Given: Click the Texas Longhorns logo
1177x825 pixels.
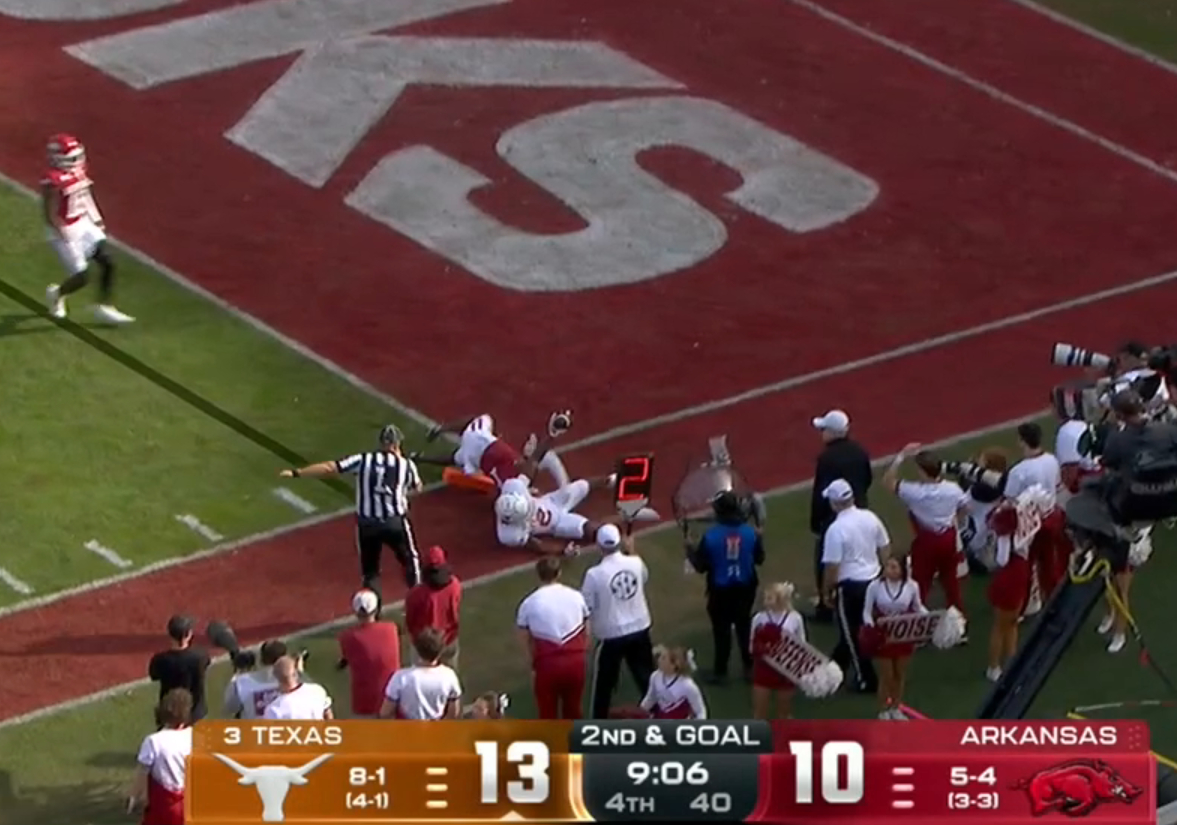Looking at the screenshot, I should click(x=272, y=784).
